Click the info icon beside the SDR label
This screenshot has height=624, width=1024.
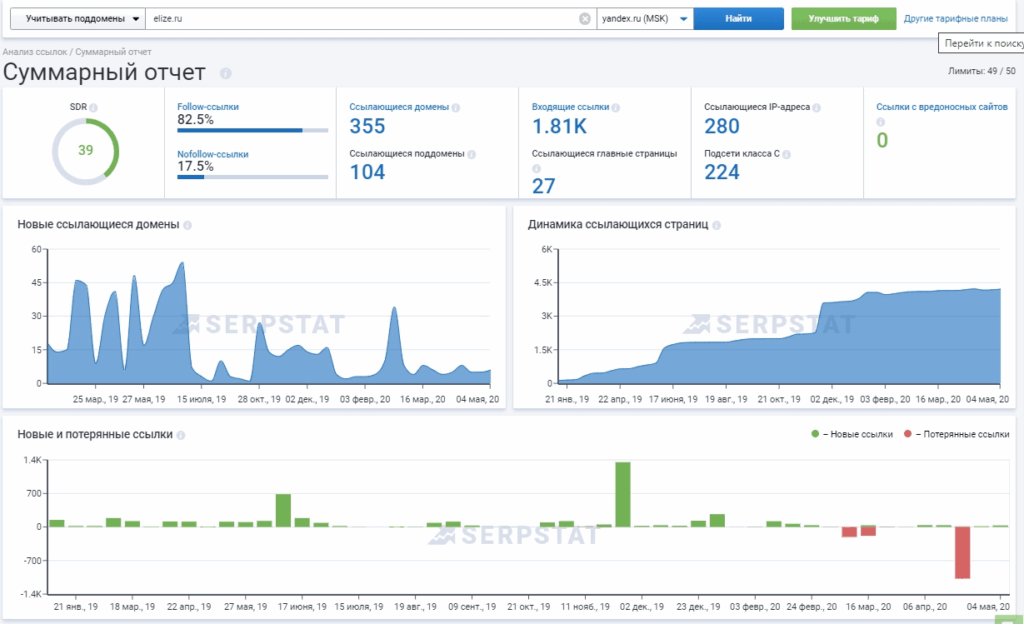95,106
